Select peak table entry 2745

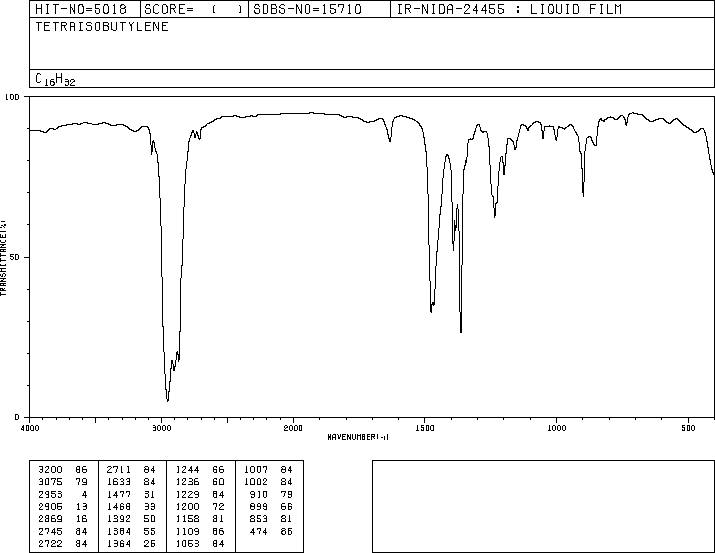[50, 532]
